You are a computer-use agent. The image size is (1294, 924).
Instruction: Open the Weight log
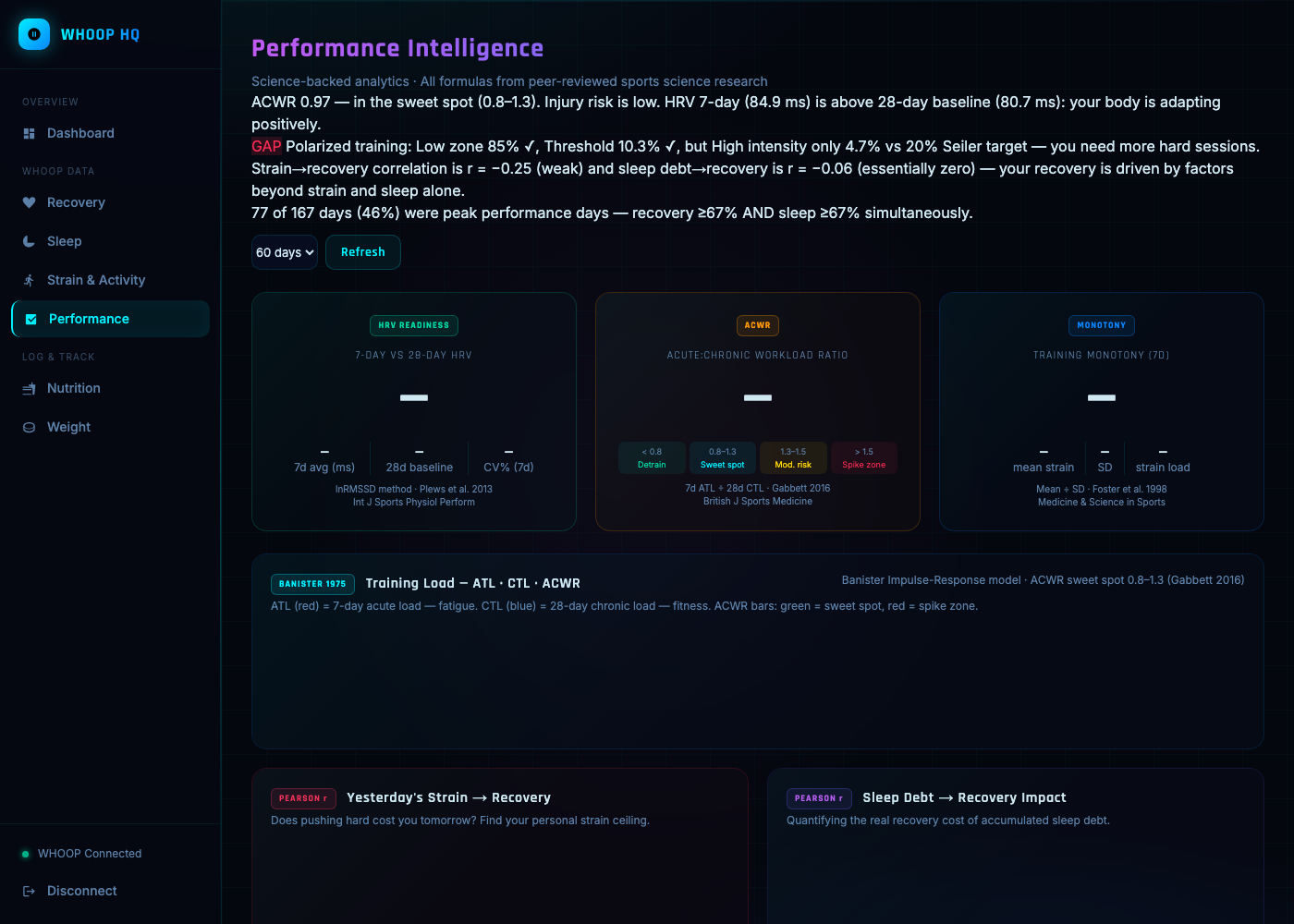[110, 427]
